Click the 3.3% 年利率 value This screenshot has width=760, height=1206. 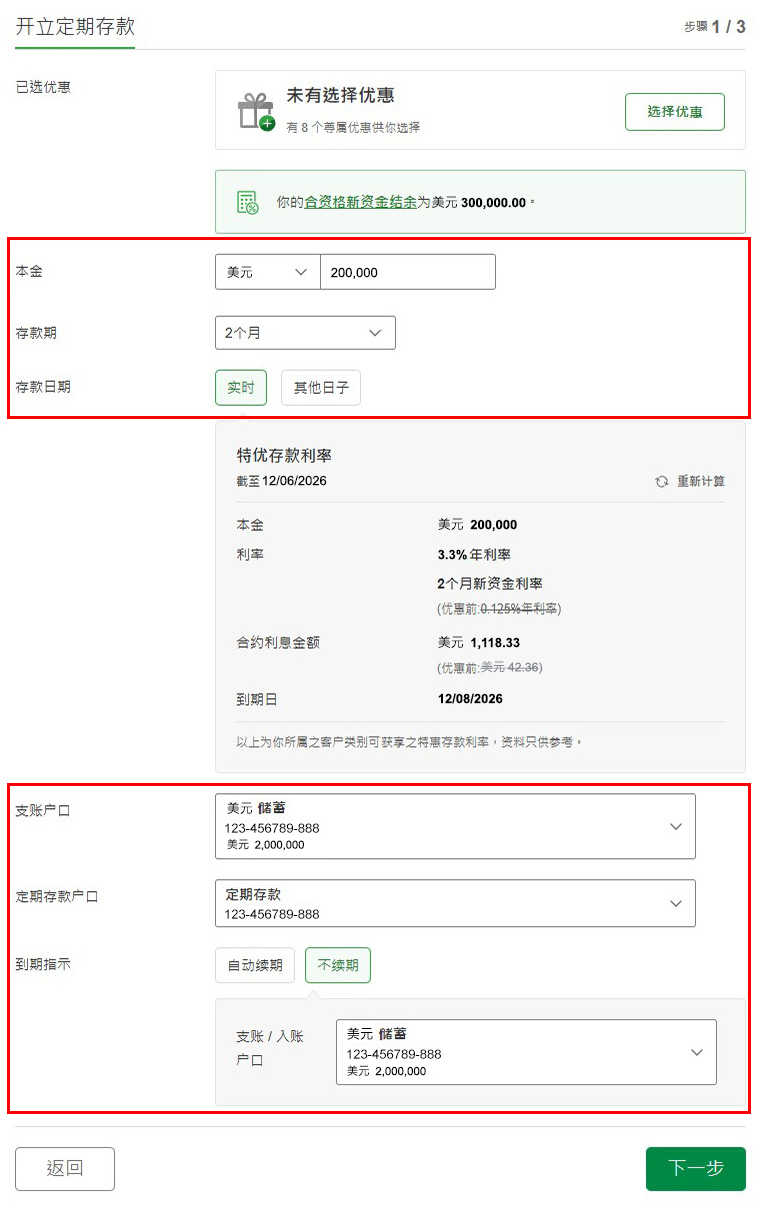474,555
